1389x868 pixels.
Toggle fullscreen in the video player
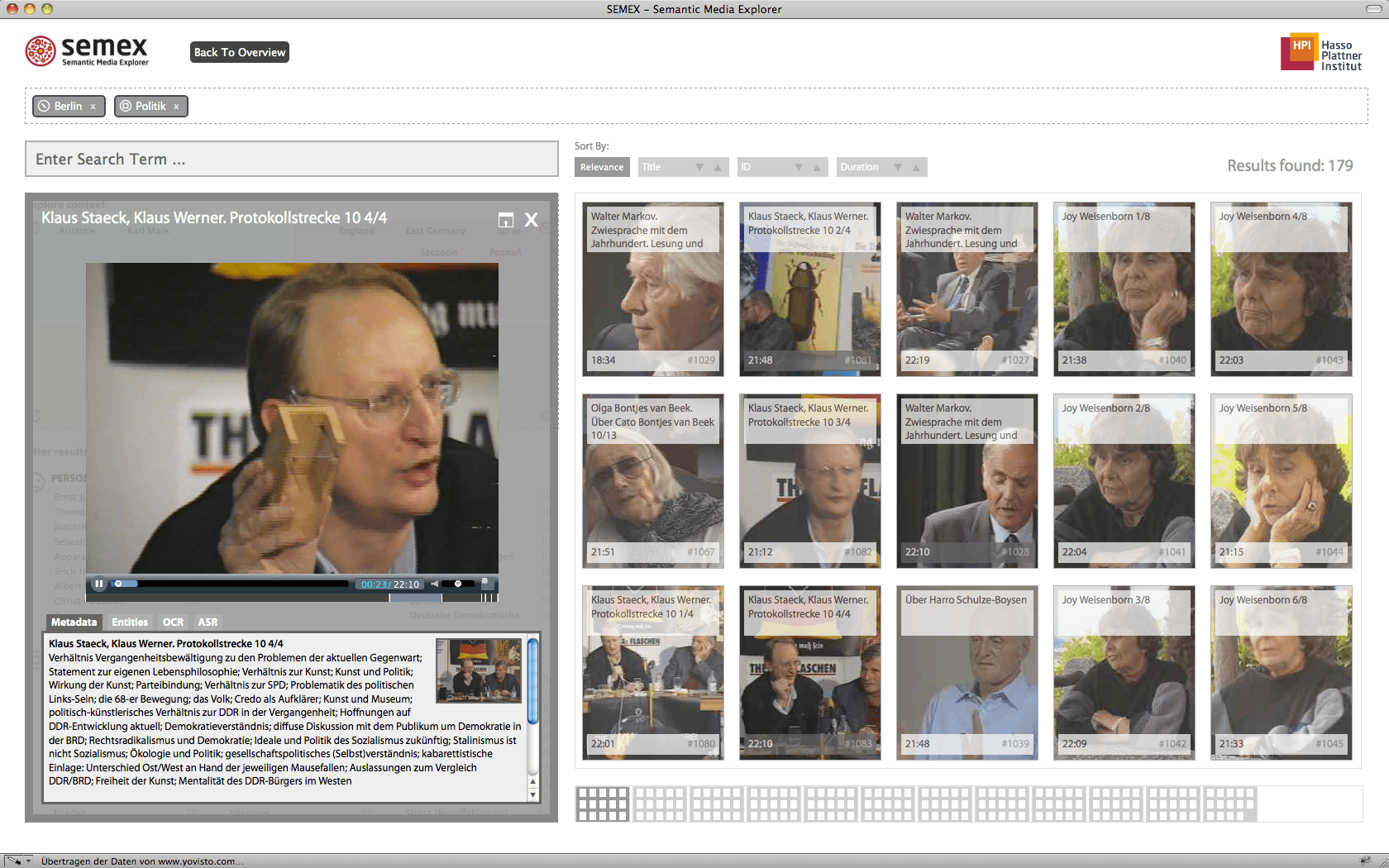point(485,583)
